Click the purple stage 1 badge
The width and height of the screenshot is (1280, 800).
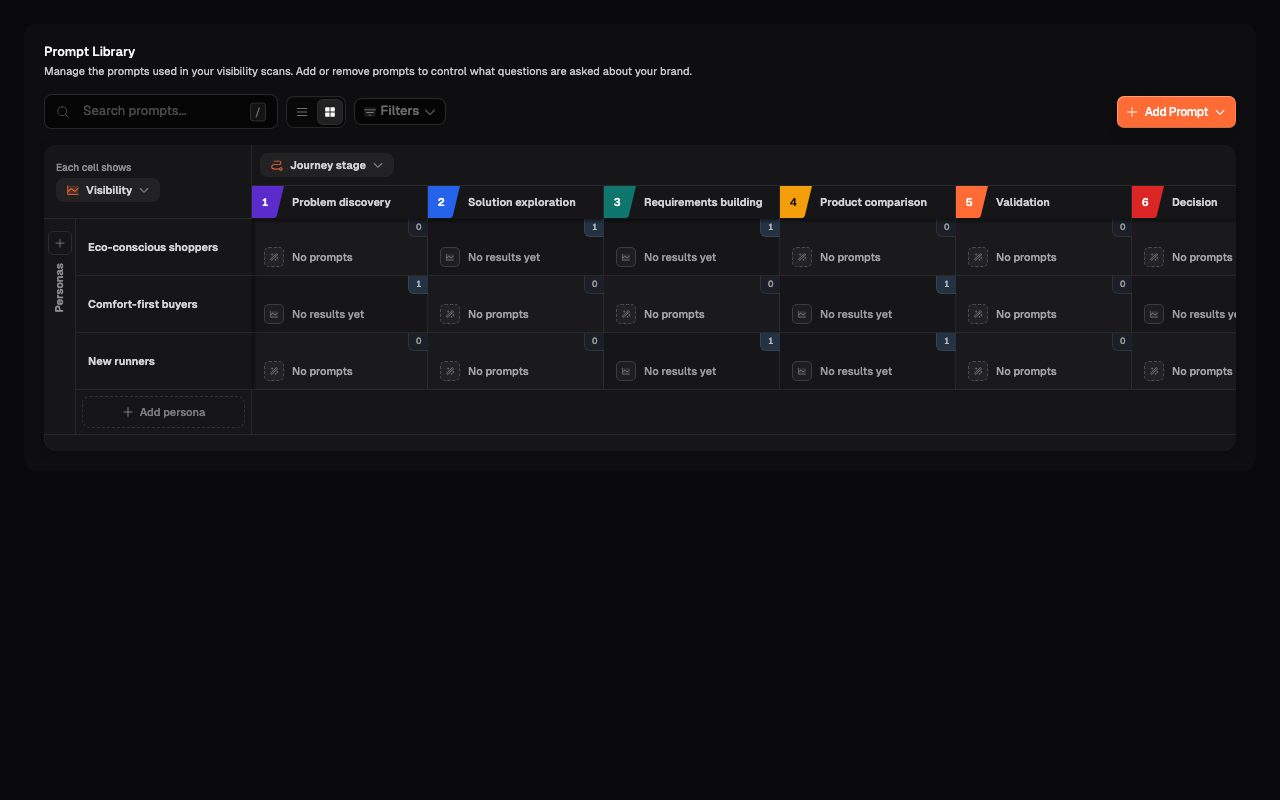(265, 202)
